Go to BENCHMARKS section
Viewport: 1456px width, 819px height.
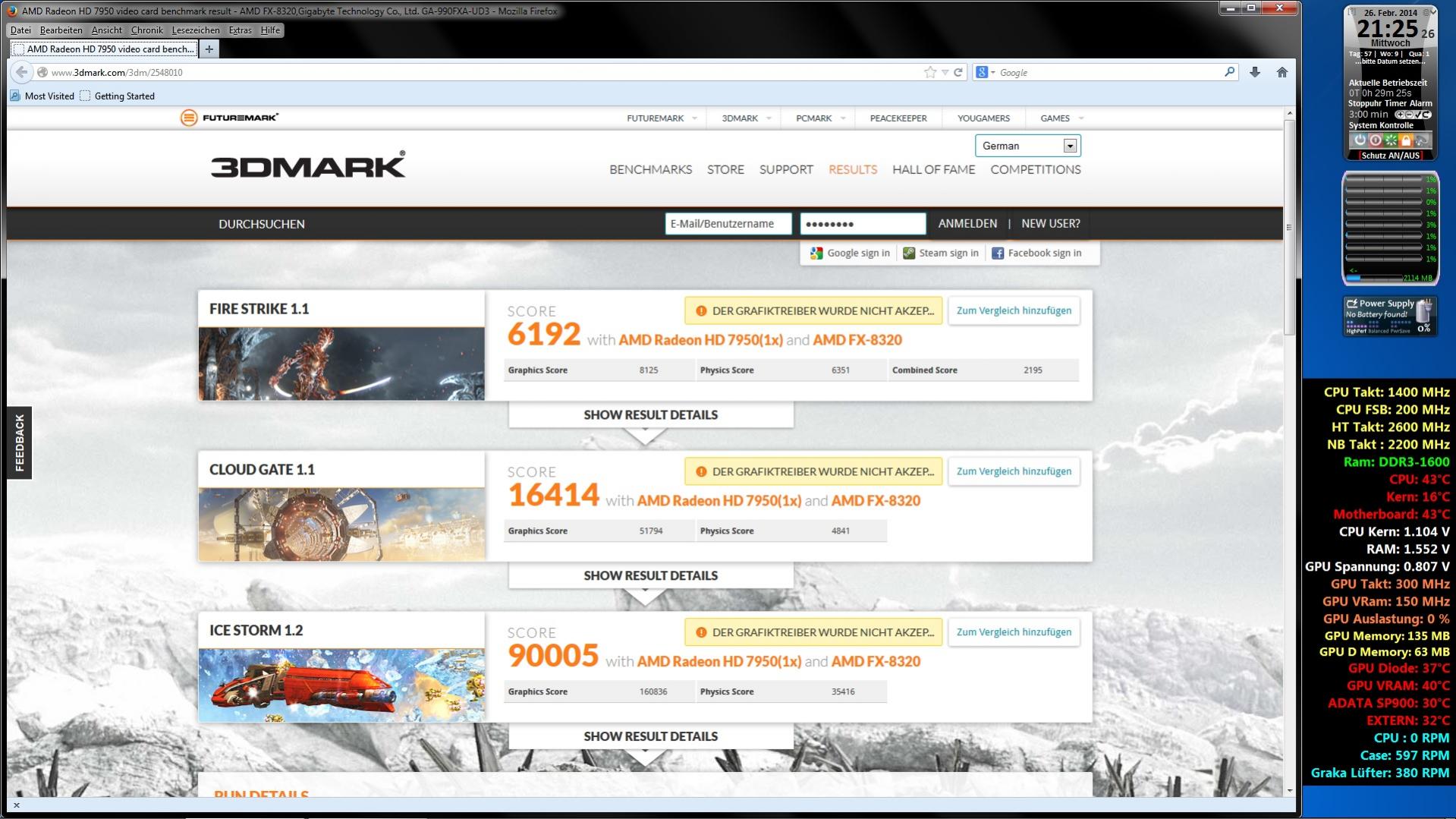(650, 170)
